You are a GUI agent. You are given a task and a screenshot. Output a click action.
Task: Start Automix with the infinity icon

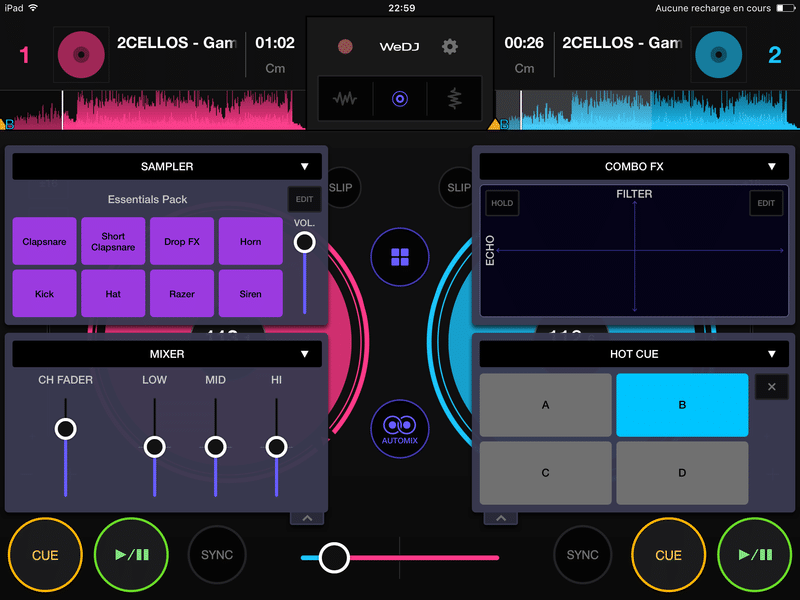click(x=400, y=429)
